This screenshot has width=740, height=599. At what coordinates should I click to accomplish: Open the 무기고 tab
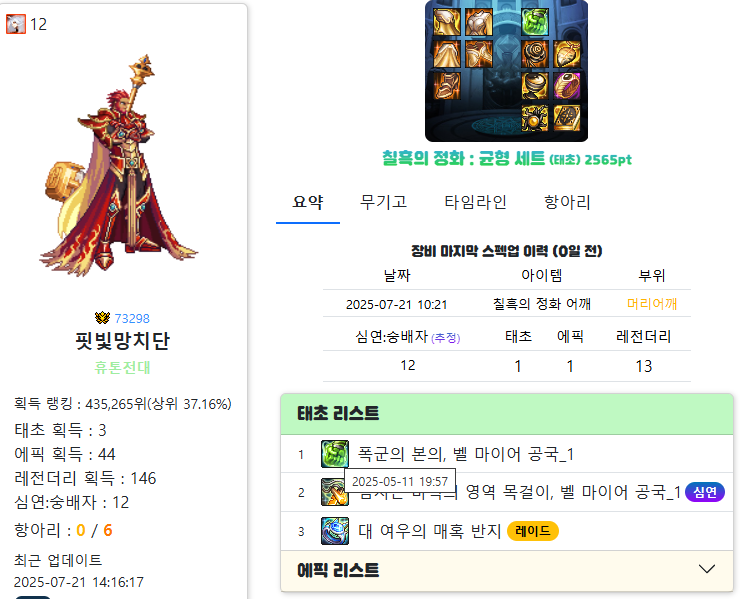pyautogui.click(x=383, y=202)
